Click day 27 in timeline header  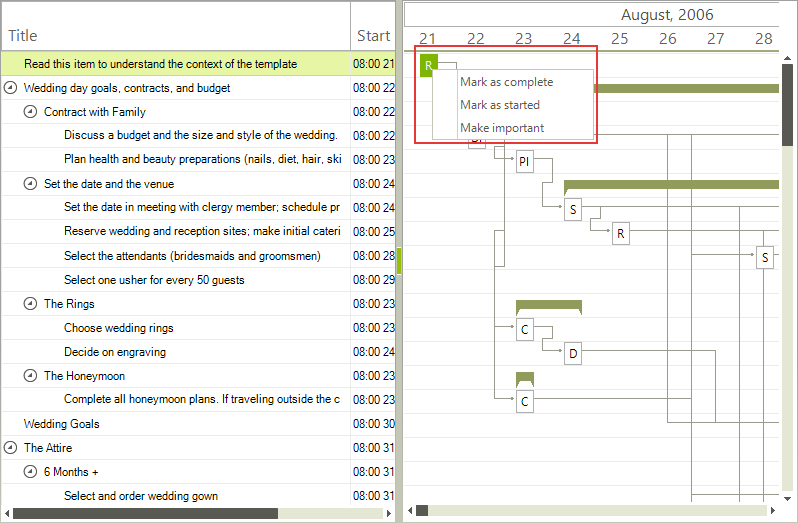pos(716,39)
